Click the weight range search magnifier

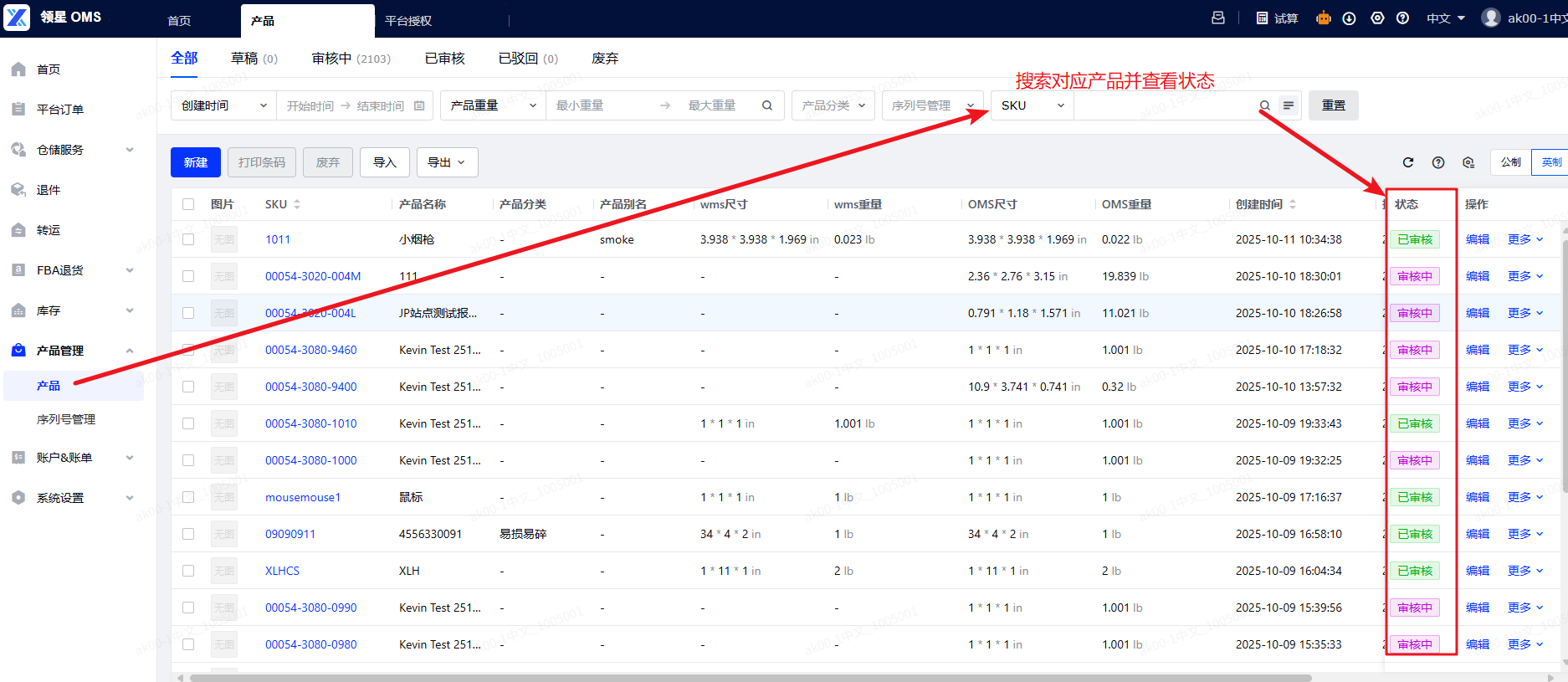[766, 105]
